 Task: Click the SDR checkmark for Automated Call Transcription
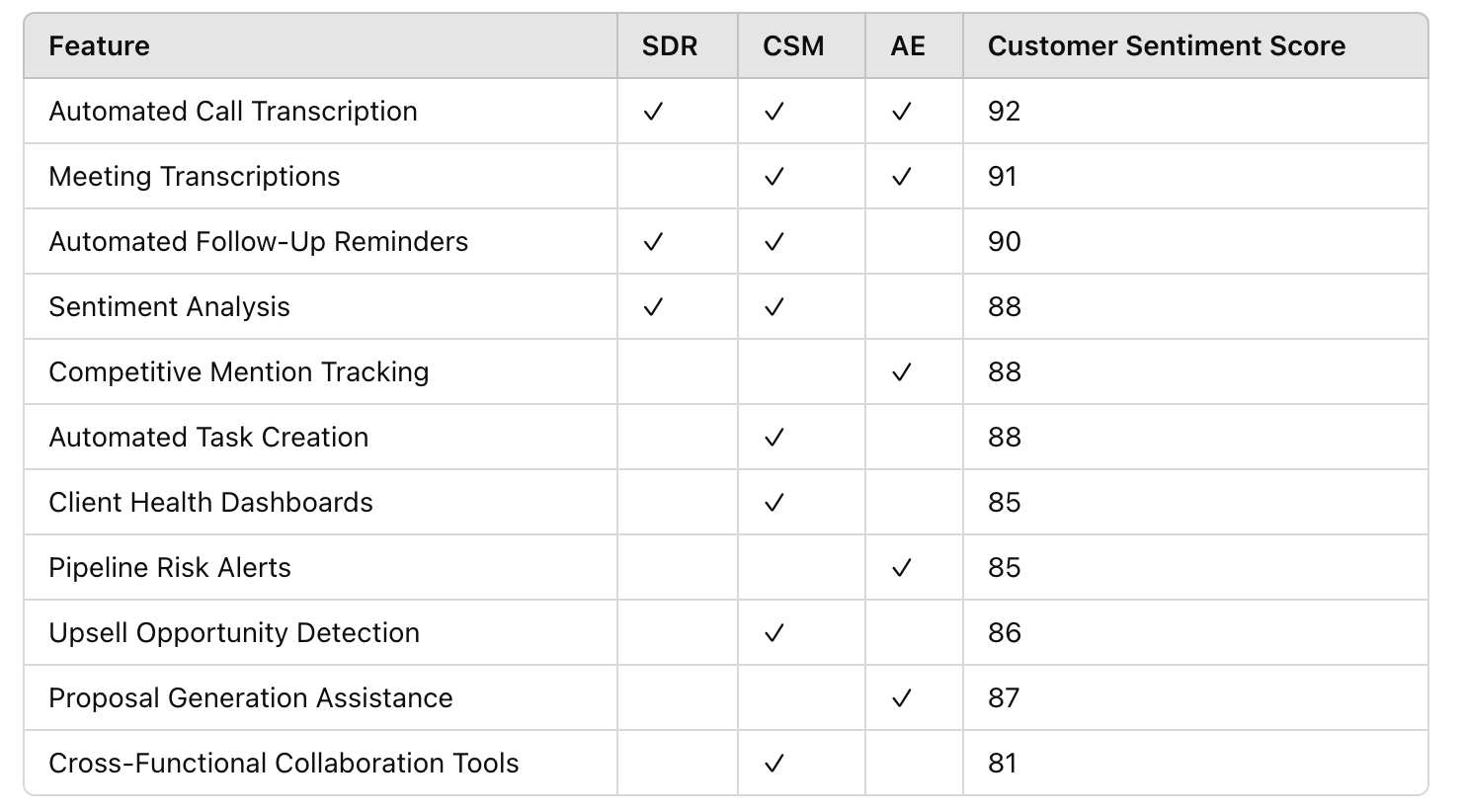click(653, 112)
